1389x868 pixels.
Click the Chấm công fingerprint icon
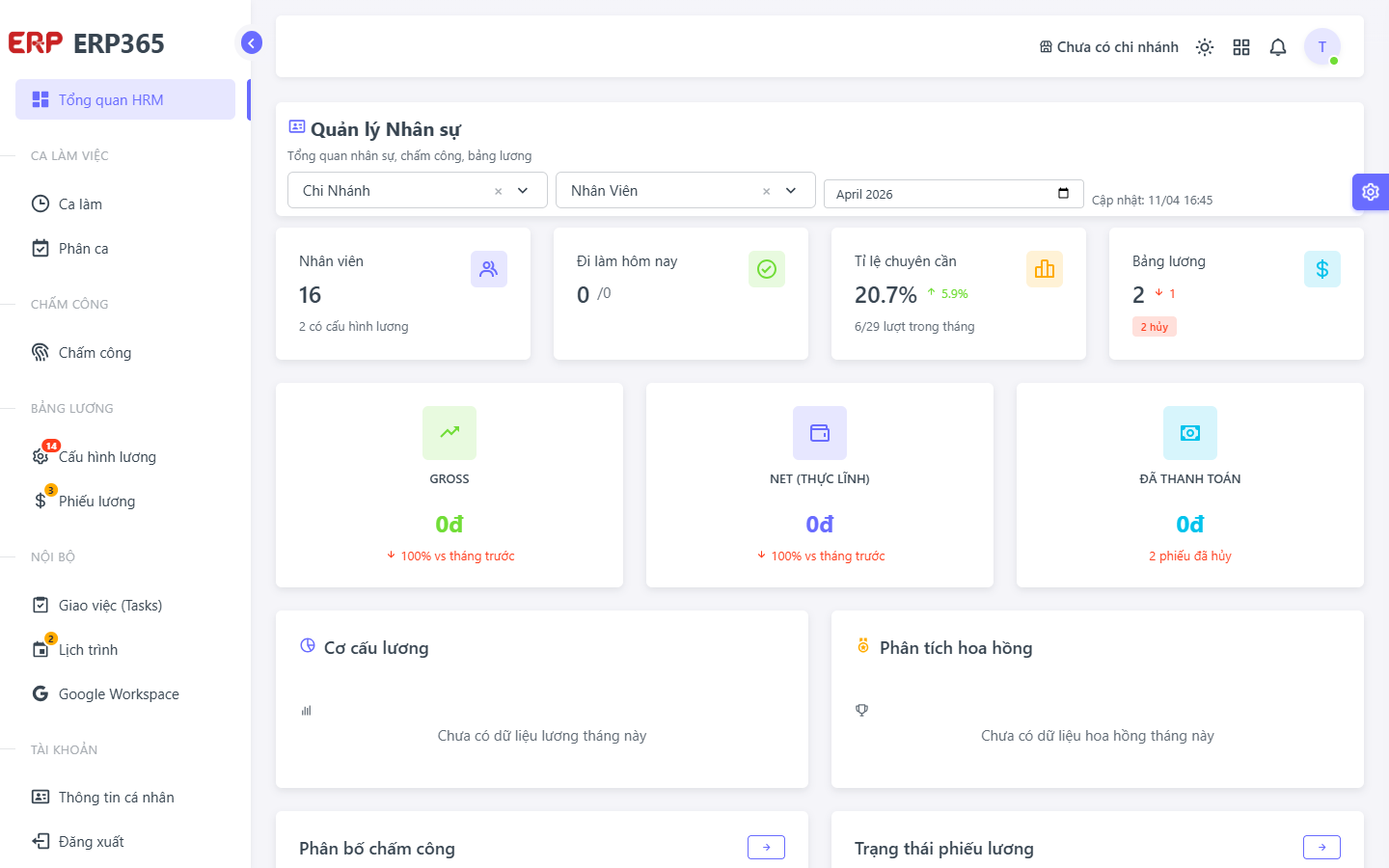click(x=41, y=352)
